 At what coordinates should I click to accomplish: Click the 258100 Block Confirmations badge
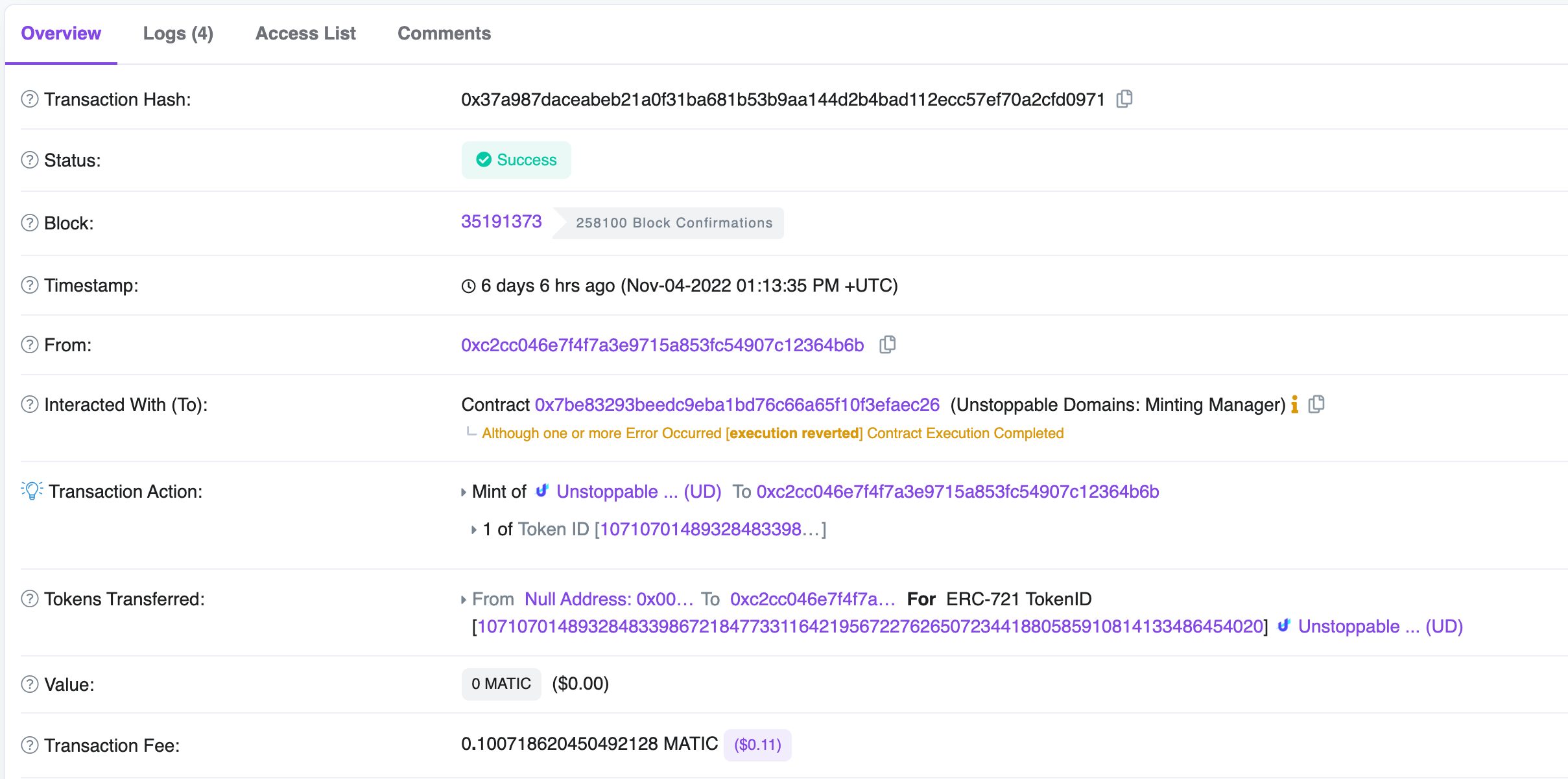[x=676, y=222]
